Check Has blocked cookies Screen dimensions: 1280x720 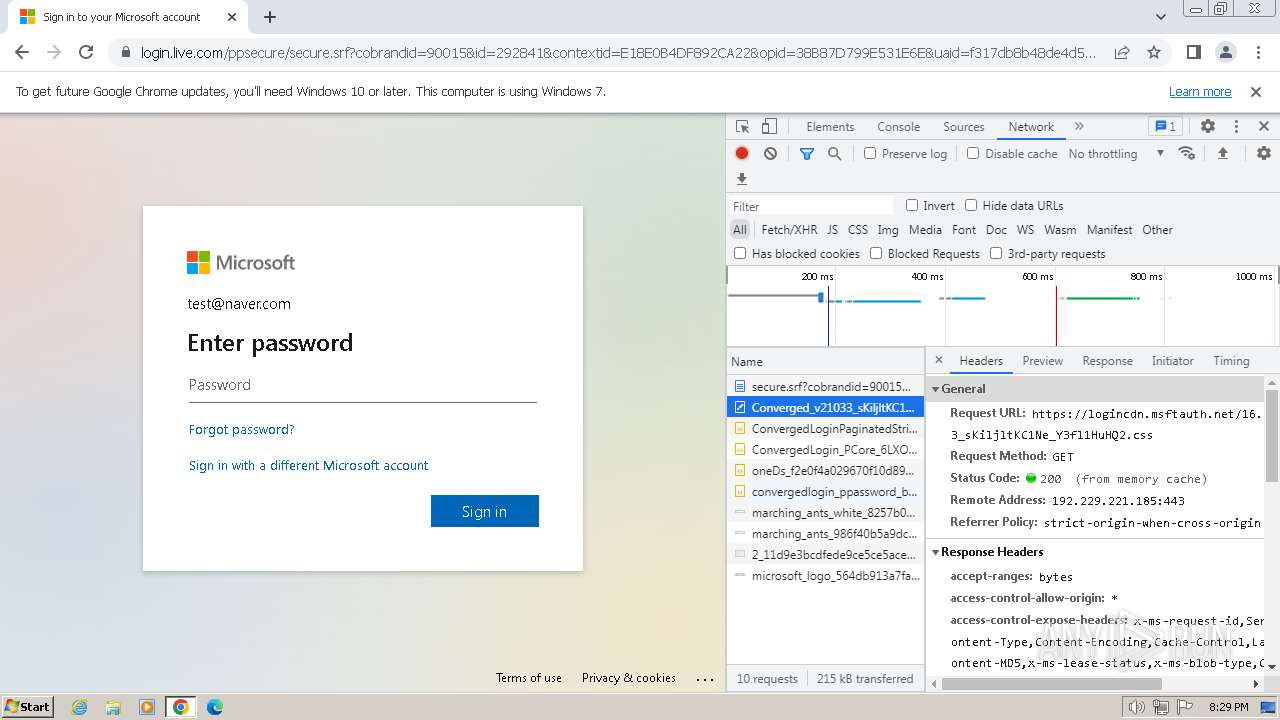pos(740,253)
